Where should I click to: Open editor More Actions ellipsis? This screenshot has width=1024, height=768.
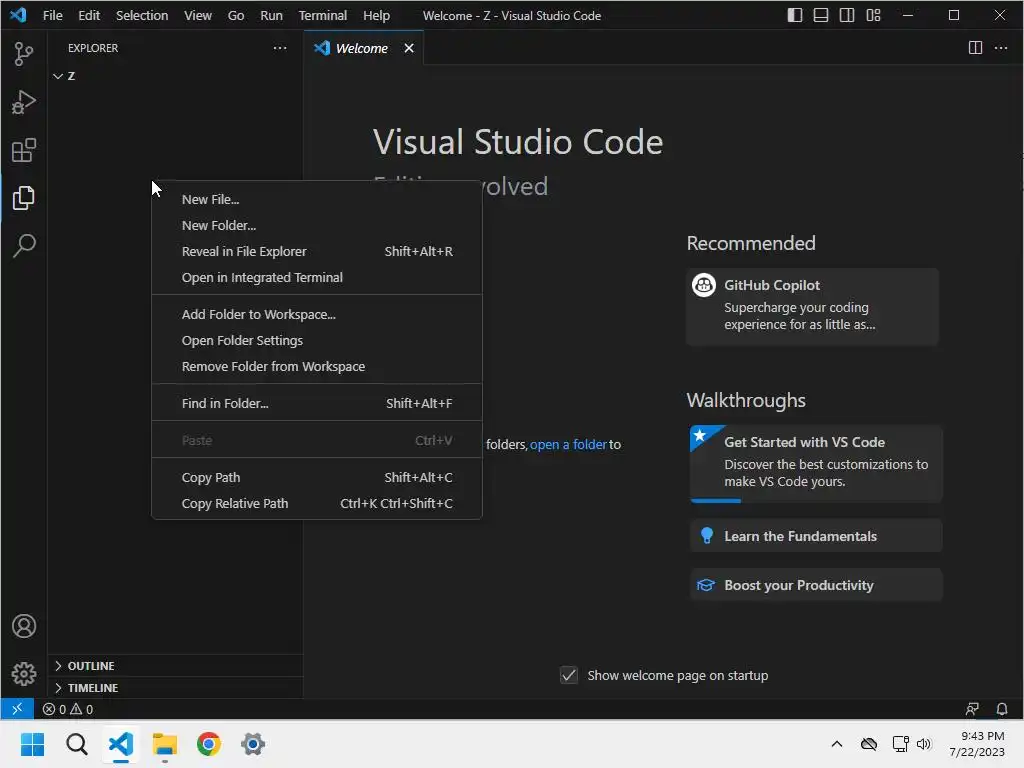point(1000,48)
